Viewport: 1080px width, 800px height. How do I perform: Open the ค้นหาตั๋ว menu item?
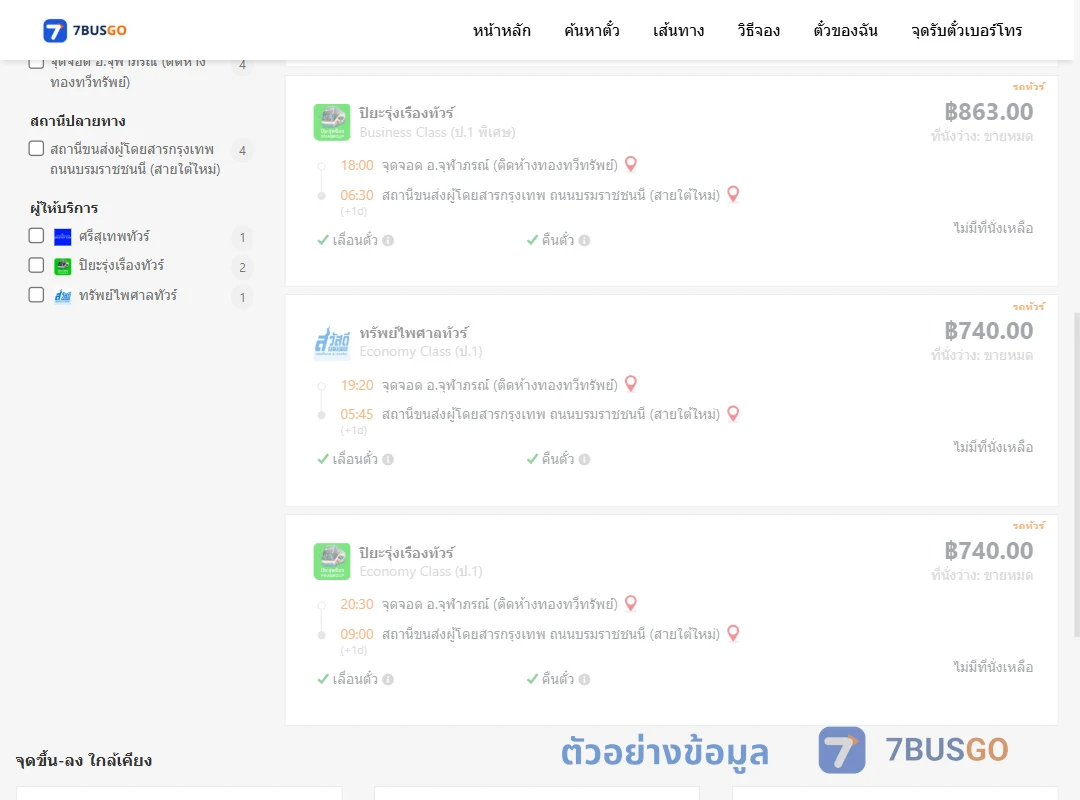pyautogui.click(x=592, y=30)
